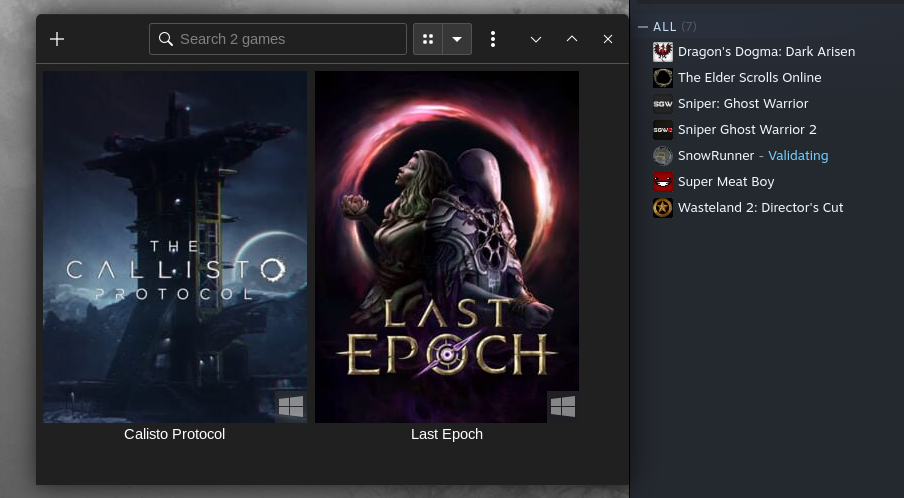Click the magnifier icon in search box
This screenshot has width=904, height=498.
165,39
